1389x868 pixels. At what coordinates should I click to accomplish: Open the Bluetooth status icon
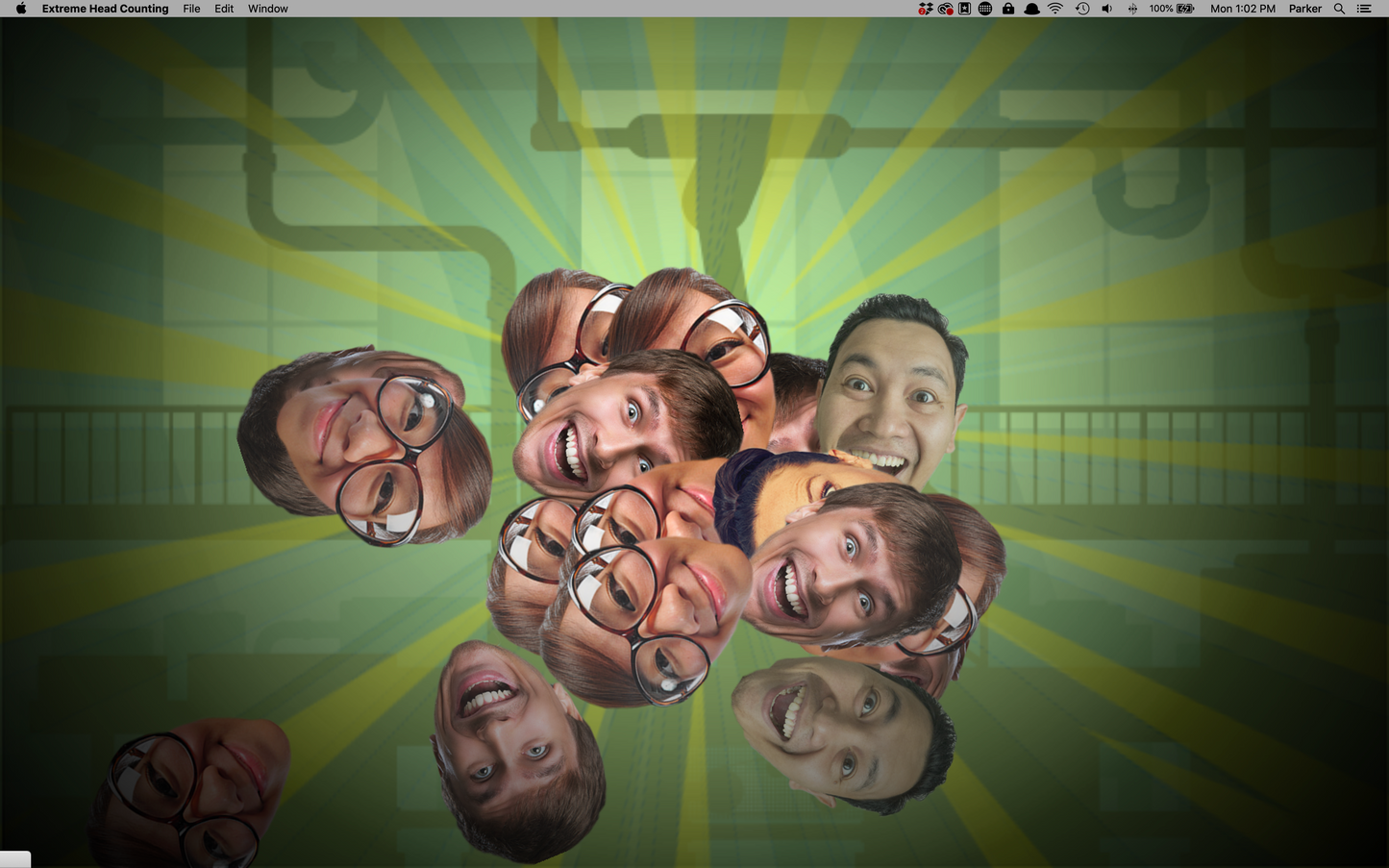(x=1132, y=9)
